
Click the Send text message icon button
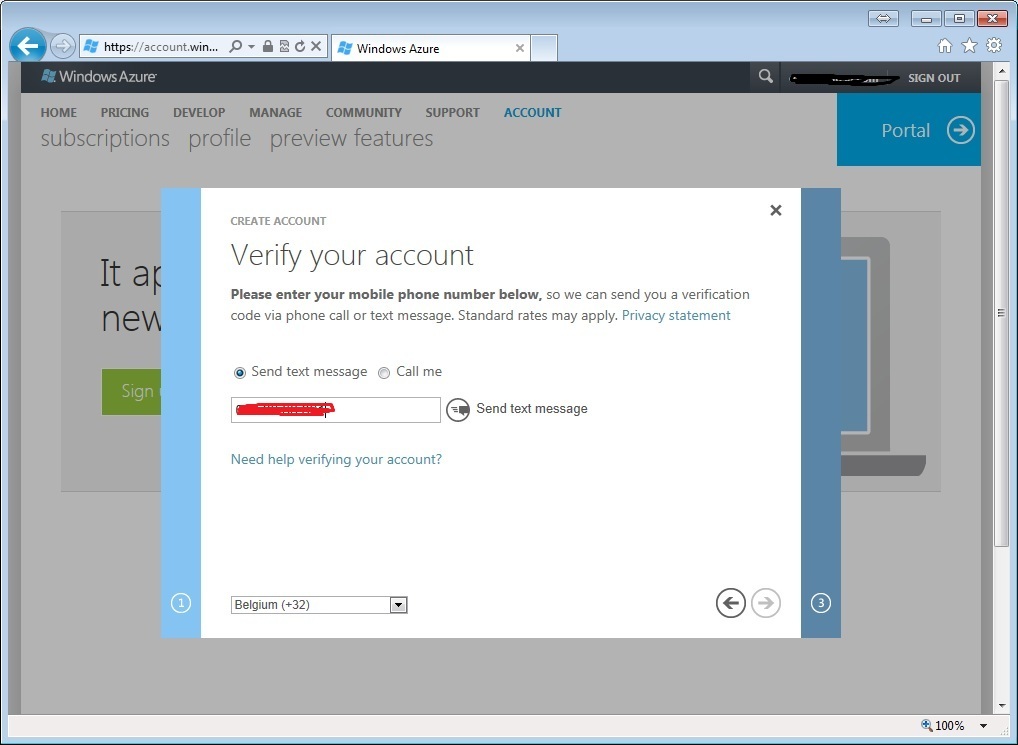(x=458, y=410)
